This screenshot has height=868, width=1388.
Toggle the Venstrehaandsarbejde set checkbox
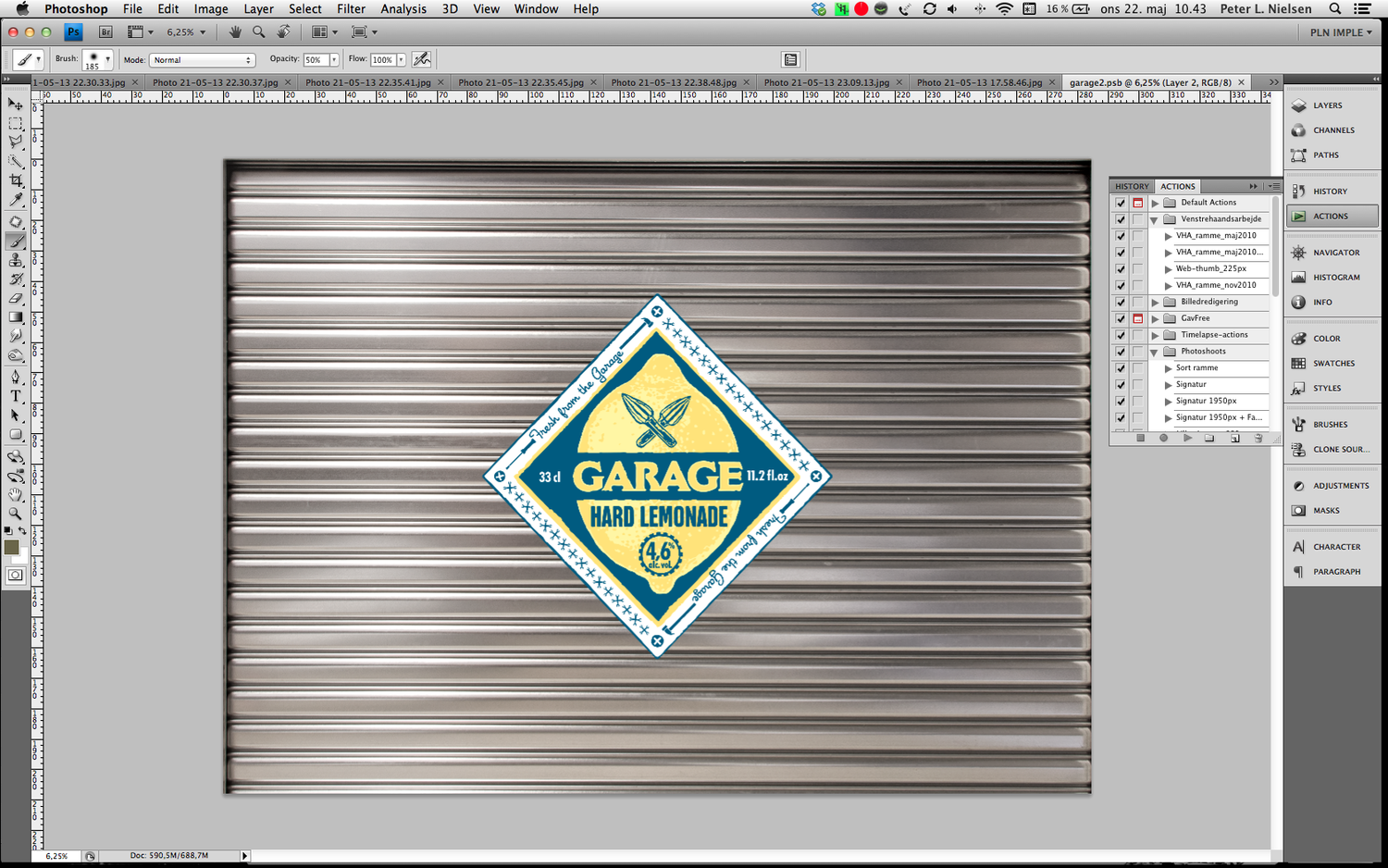pyautogui.click(x=1121, y=219)
